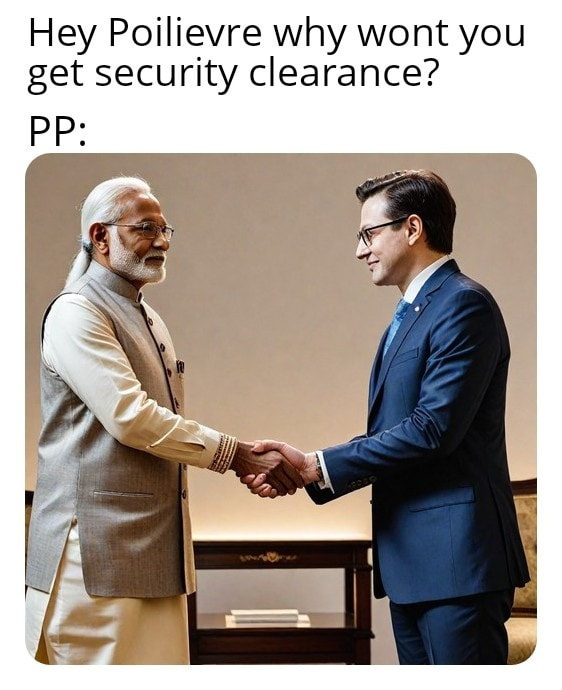Click the words "security clearance?" in the caption

(267, 73)
